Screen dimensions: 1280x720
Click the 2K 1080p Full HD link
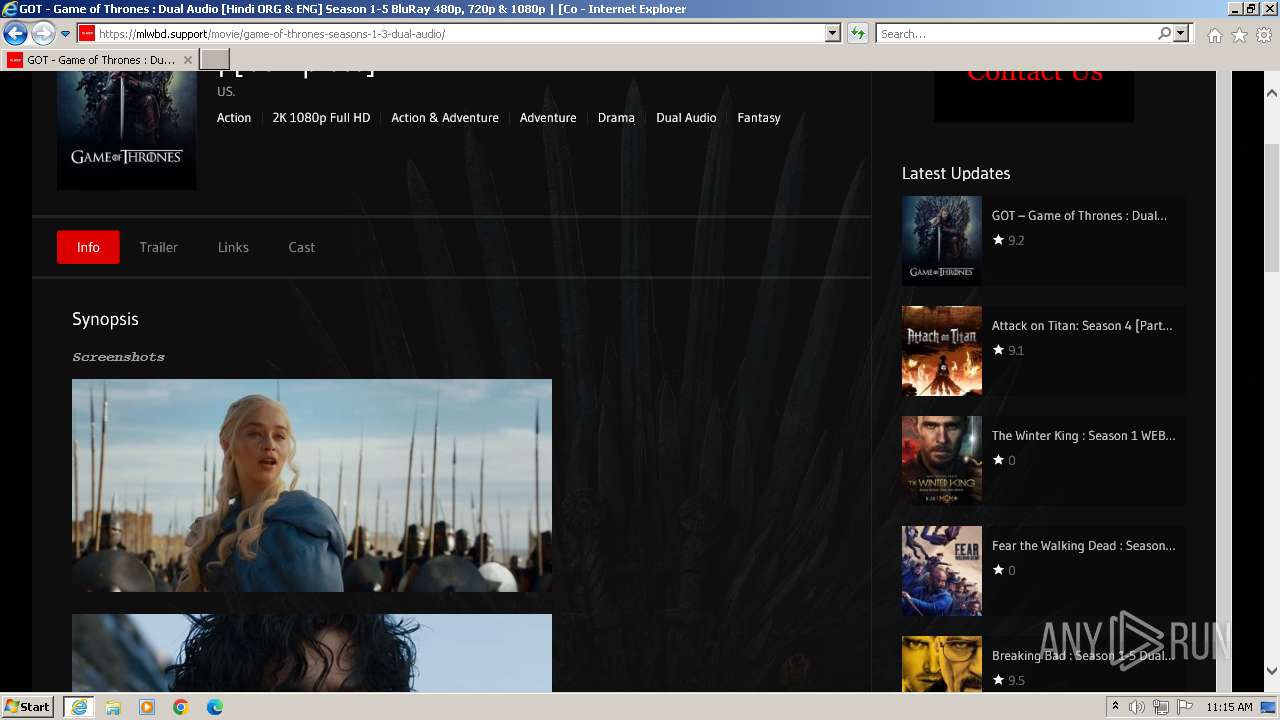(321, 117)
